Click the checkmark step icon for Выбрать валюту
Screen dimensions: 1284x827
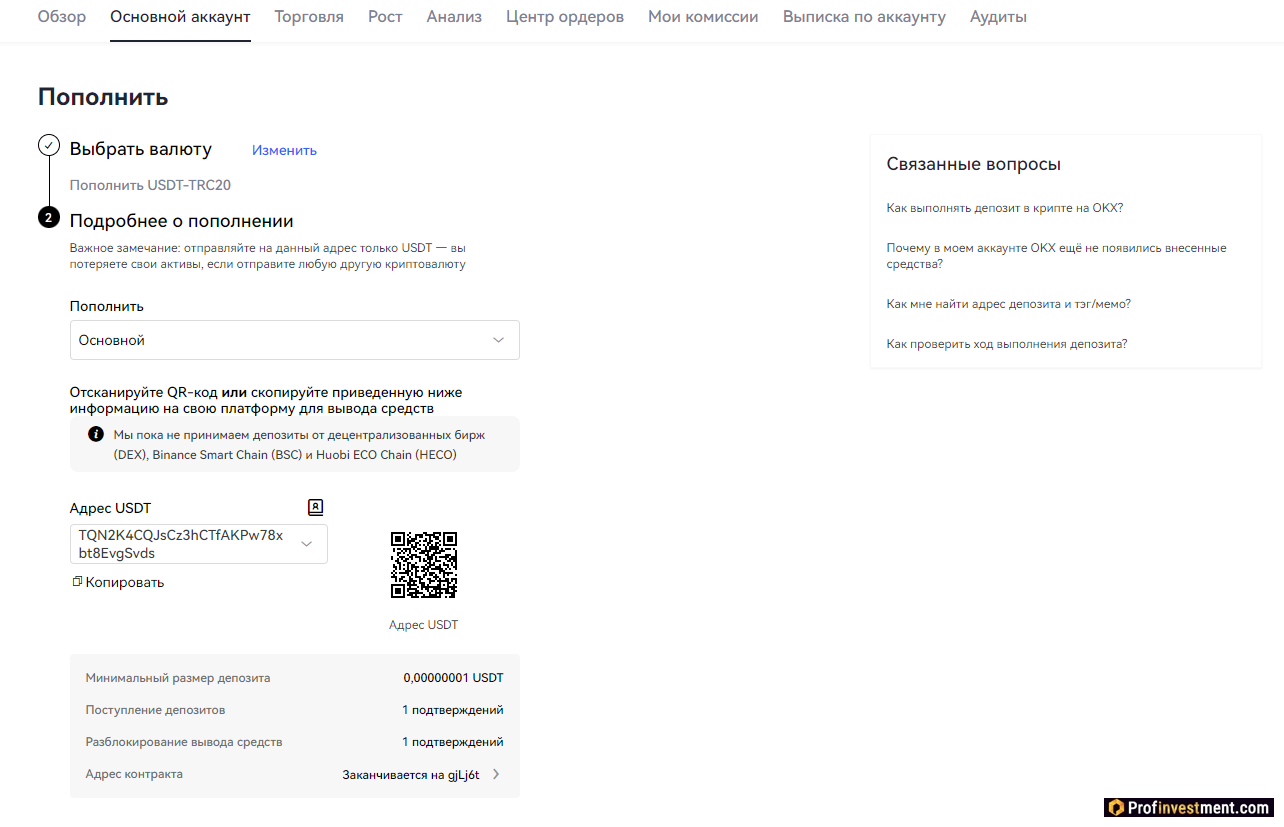coord(49,146)
